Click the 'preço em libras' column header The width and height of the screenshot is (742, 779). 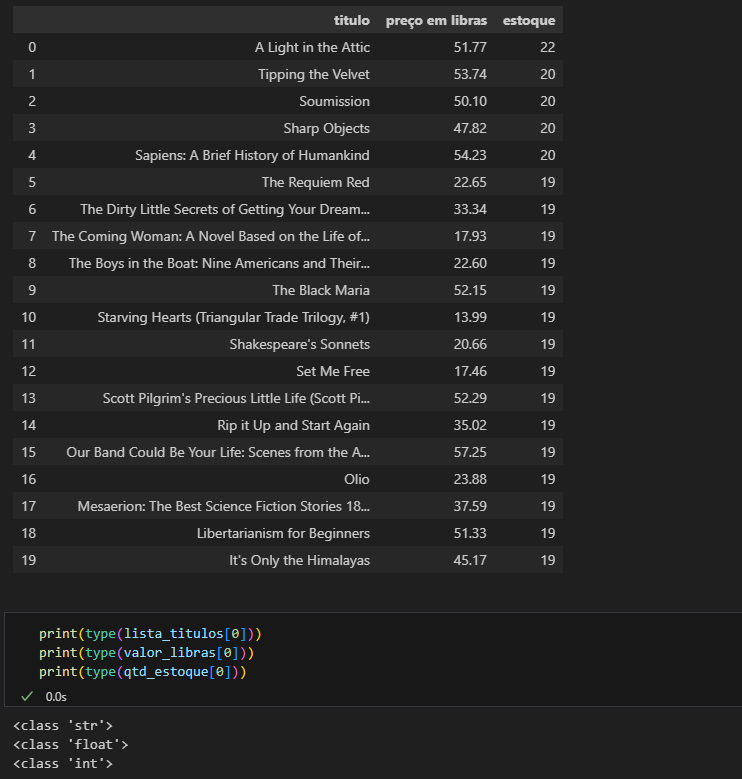click(437, 20)
